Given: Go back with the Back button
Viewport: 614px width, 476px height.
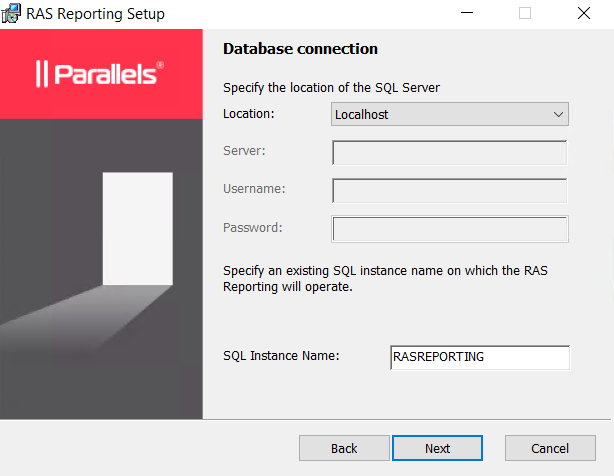Looking at the screenshot, I should pos(344,448).
